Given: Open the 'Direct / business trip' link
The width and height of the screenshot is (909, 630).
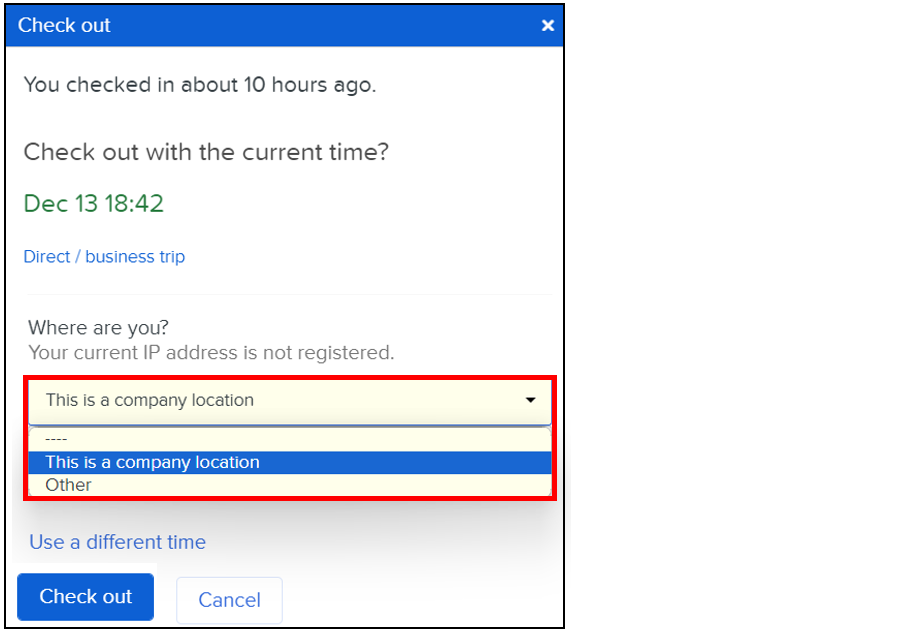Looking at the screenshot, I should [x=104, y=257].
